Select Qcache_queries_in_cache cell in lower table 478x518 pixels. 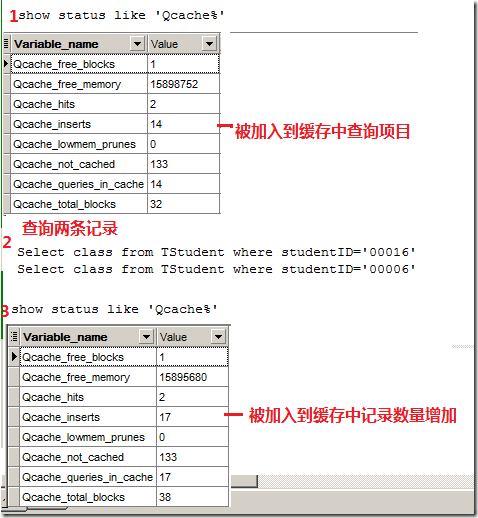click(88, 477)
